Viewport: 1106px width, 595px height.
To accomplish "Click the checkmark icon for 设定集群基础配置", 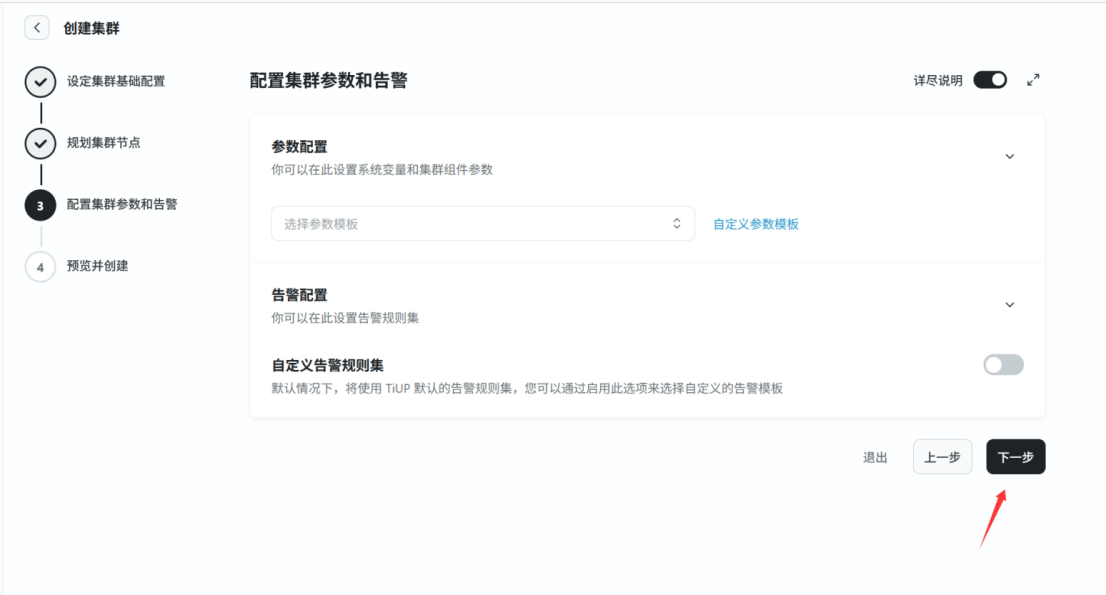I will click(40, 82).
